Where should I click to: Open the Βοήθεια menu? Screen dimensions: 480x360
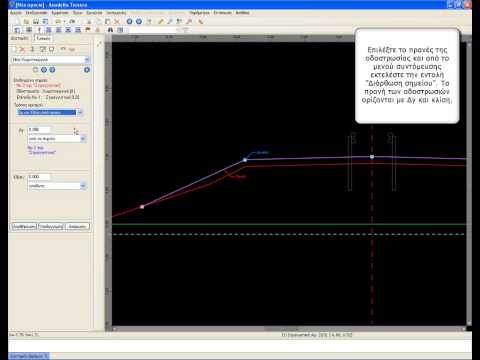point(242,13)
